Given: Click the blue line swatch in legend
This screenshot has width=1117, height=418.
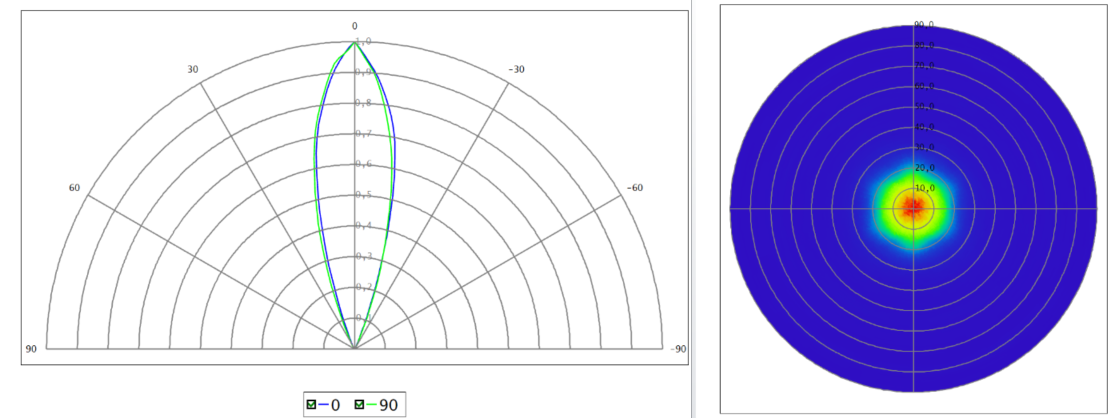Looking at the screenshot, I should click(322, 405).
